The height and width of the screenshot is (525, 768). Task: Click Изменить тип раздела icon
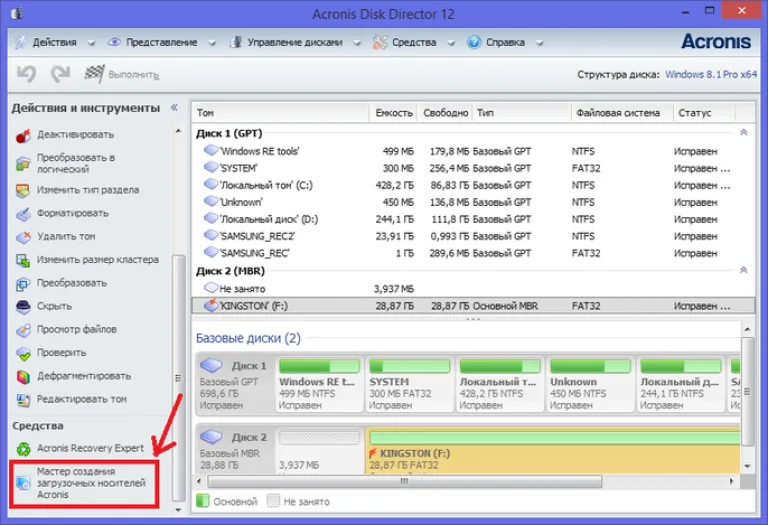23,191
